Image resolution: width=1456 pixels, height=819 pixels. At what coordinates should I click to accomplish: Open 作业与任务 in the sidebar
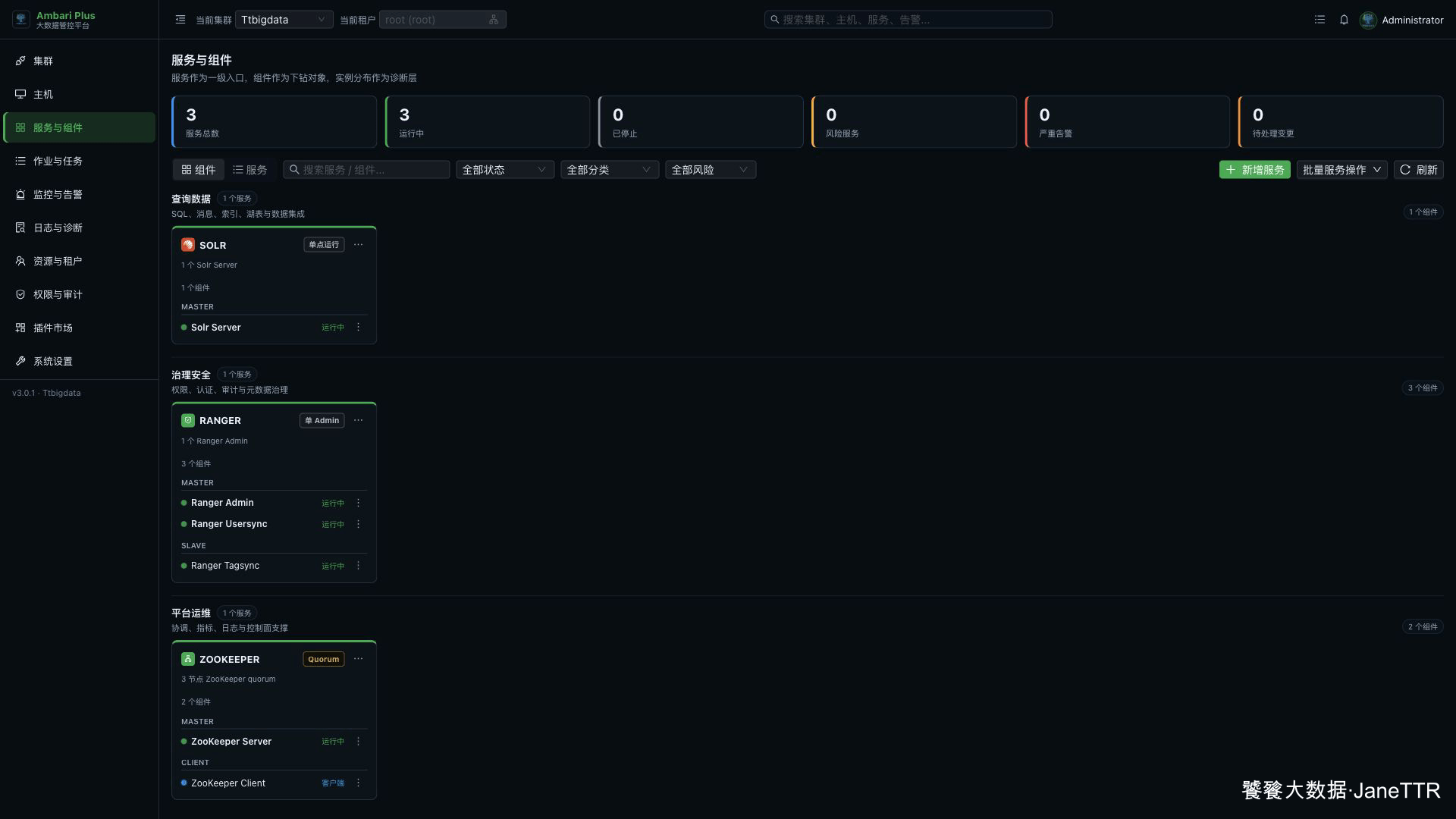(x=79, y=161)
